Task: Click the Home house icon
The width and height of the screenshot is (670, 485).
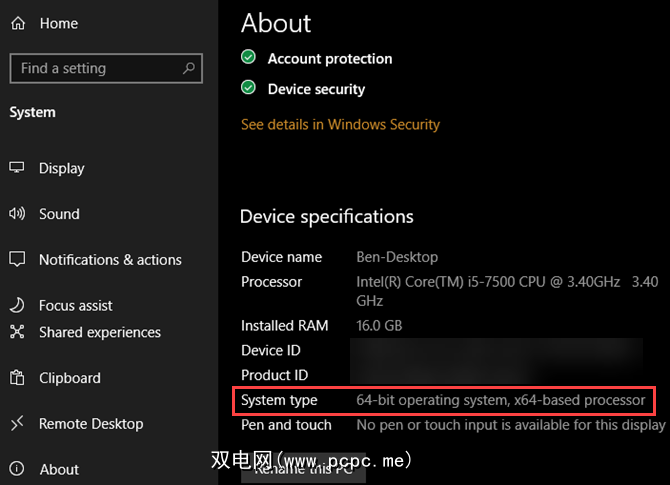Action: pos(17,24)
